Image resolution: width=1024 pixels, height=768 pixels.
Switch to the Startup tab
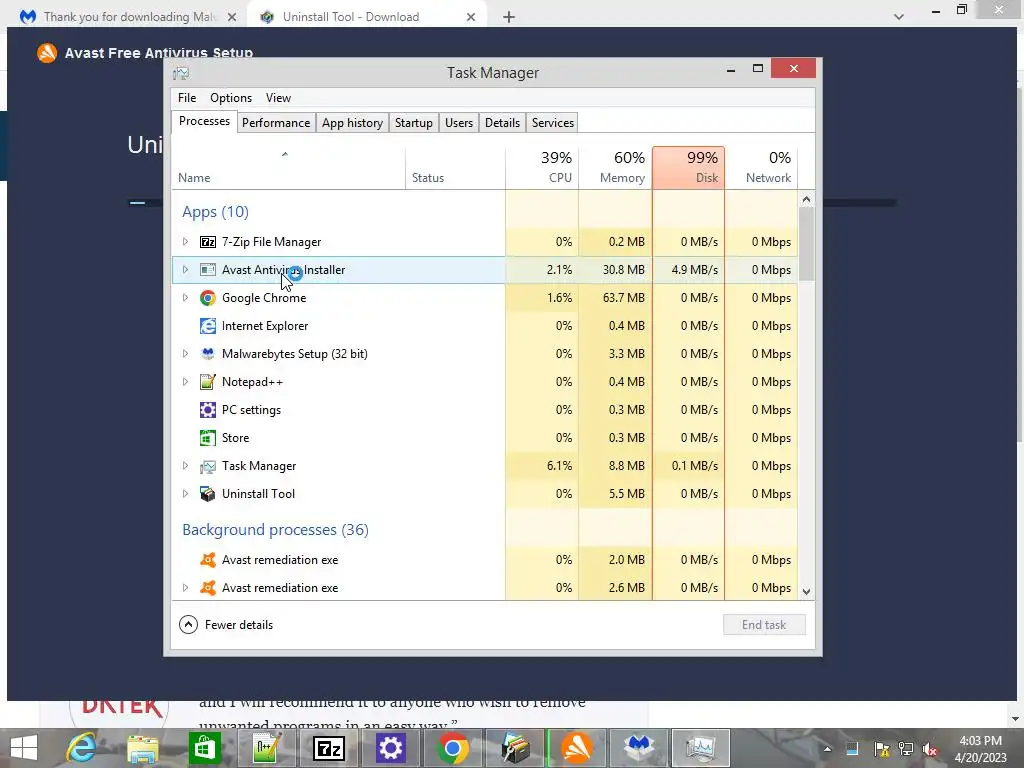[413, 123]
